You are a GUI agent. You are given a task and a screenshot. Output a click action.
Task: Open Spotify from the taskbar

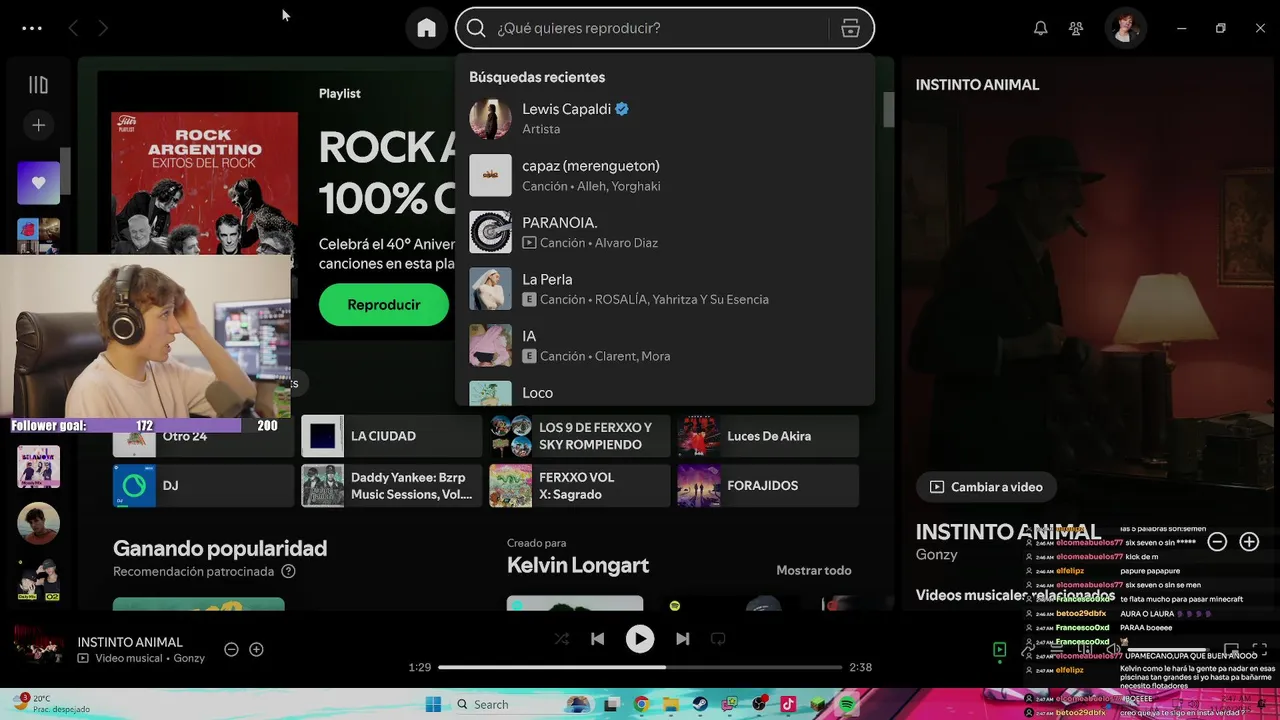(847, 705)
